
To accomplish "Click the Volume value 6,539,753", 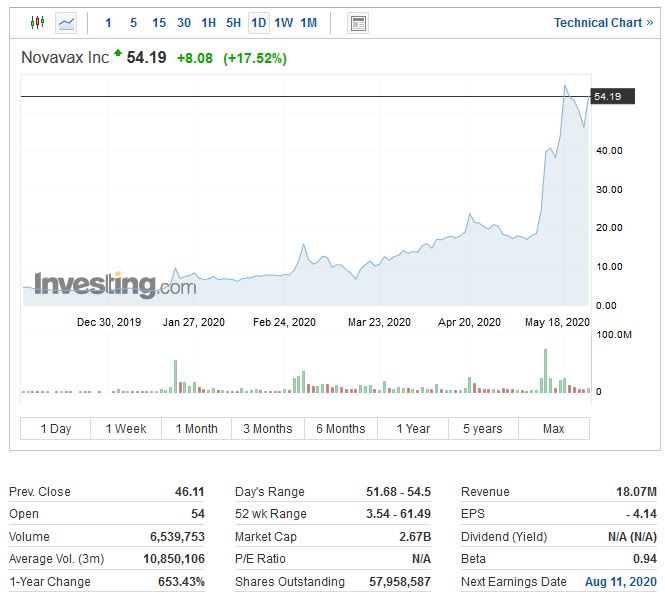I will pos(177,536).
